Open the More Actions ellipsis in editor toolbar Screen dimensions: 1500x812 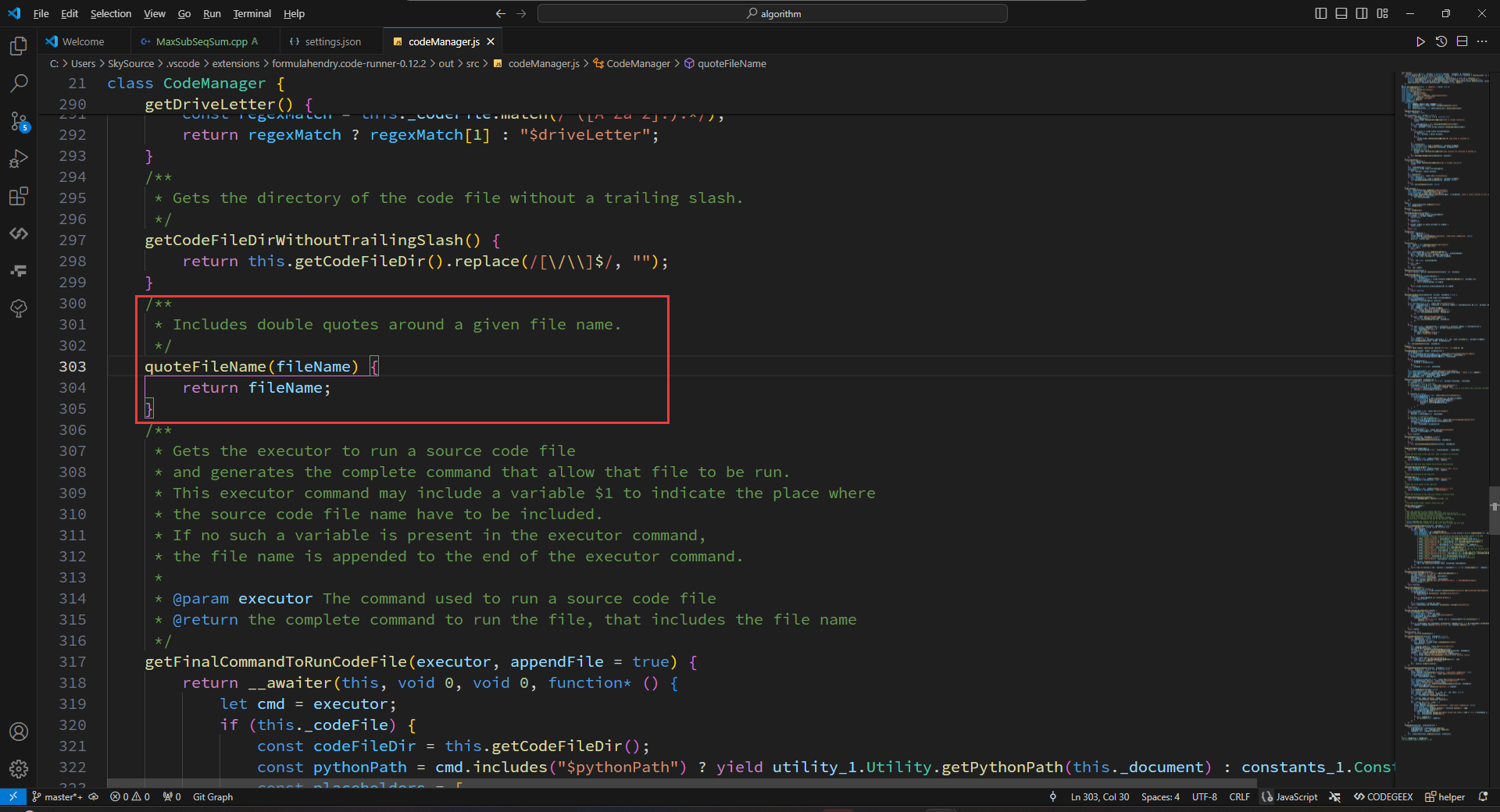click(1482, 41)
